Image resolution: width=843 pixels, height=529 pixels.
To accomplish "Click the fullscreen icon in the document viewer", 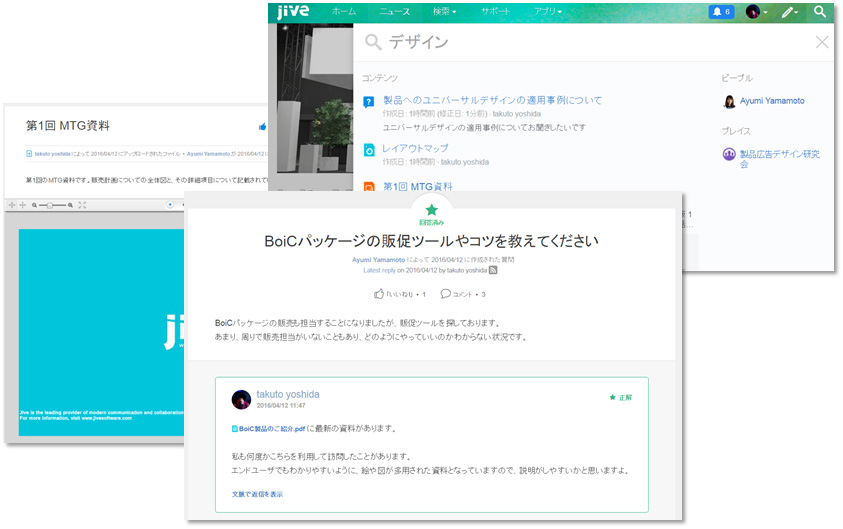I will tap(82, 205).
